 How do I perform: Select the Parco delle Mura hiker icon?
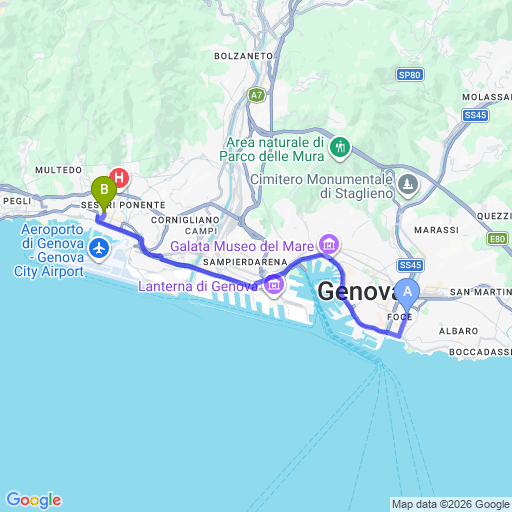point(340,148)
